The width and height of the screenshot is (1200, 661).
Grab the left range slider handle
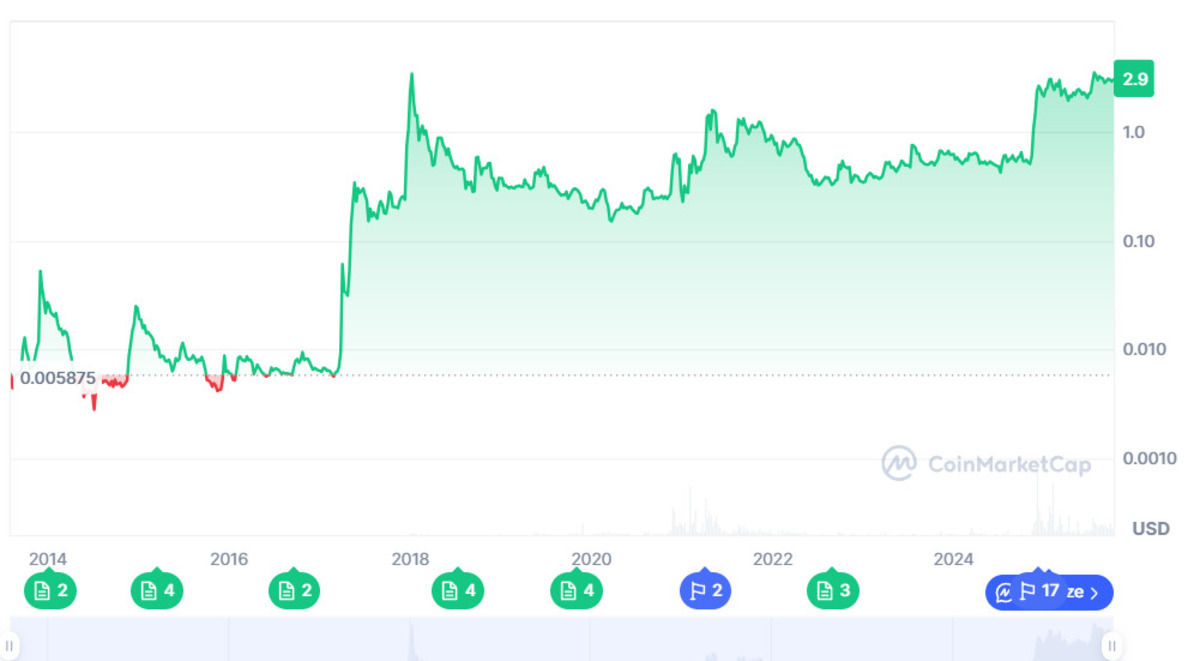10,646
